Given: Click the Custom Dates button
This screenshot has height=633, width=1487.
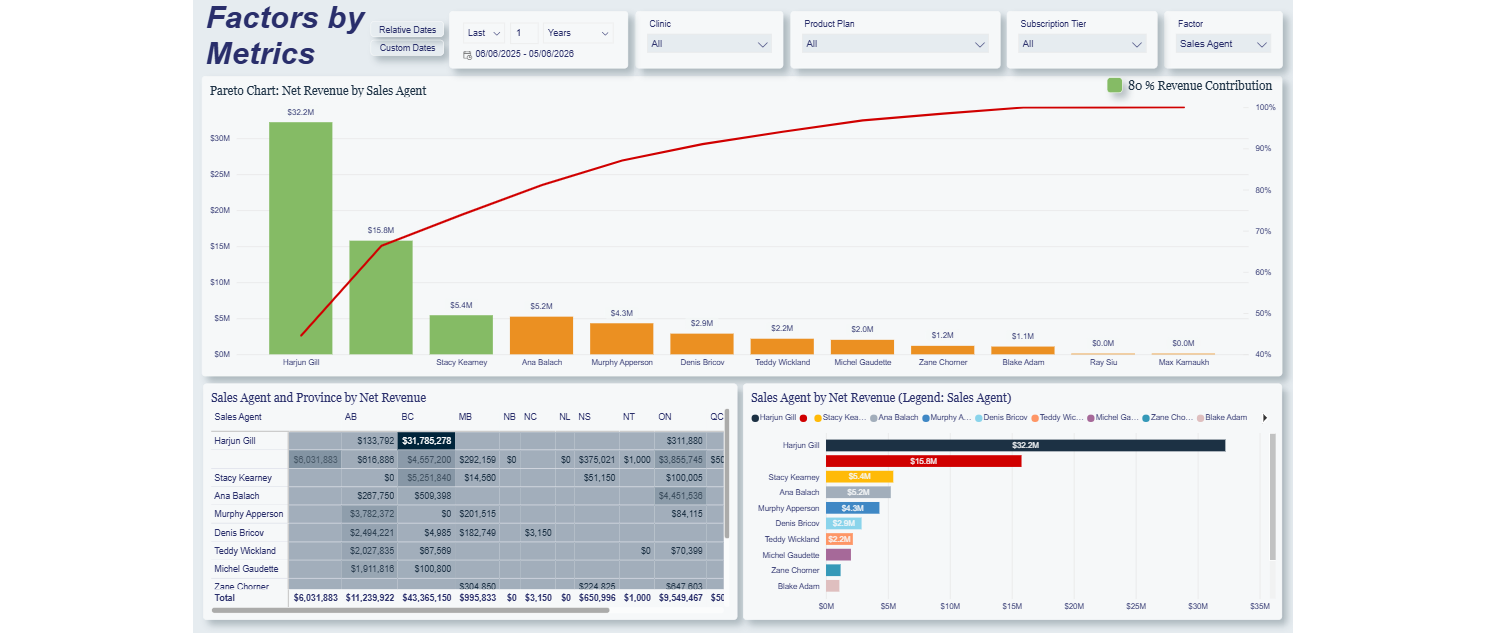Looking at the screenshot, I should coord(407,48).
